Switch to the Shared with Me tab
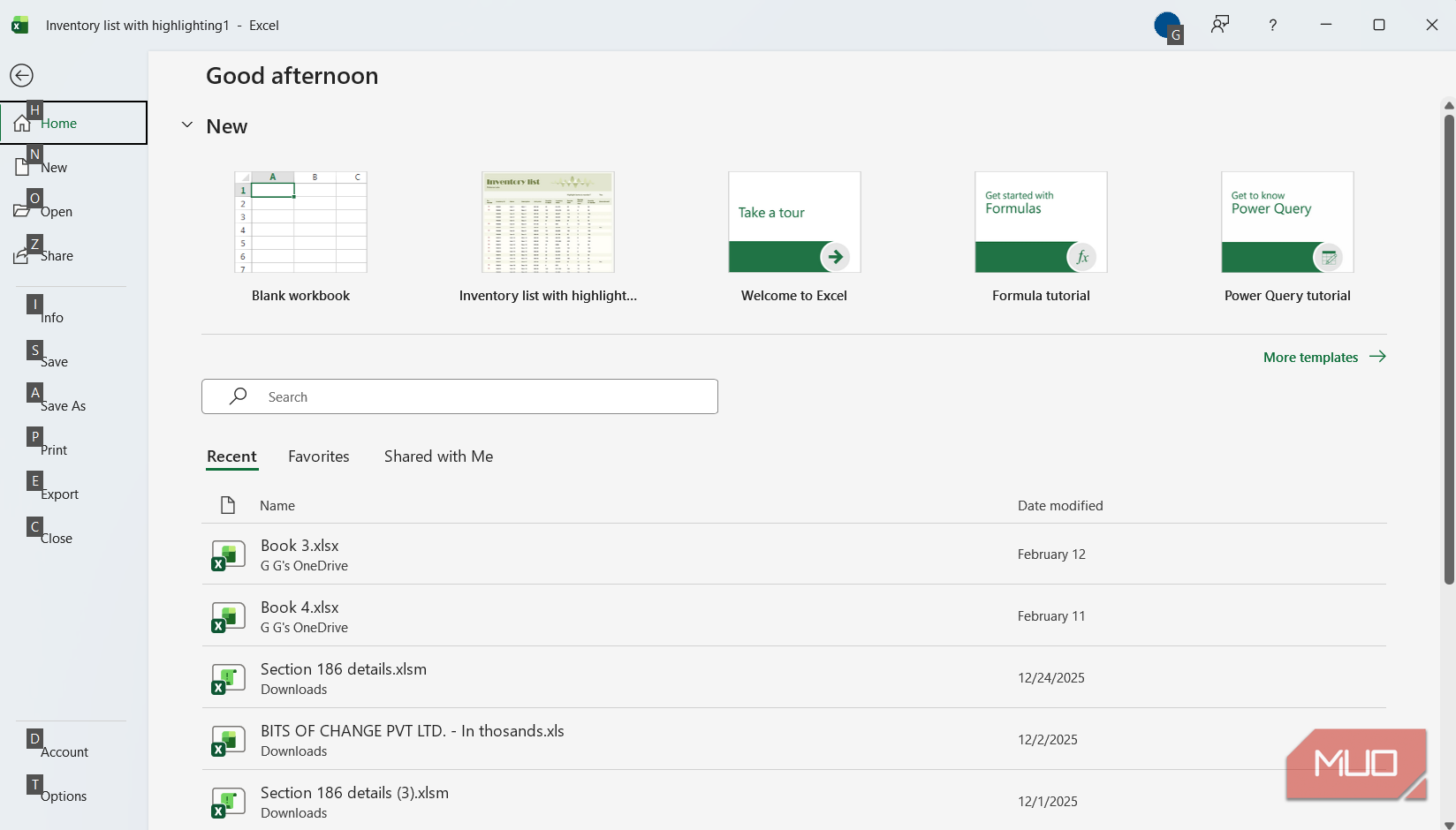The image size is (1456, 830). tap(438, 456)
